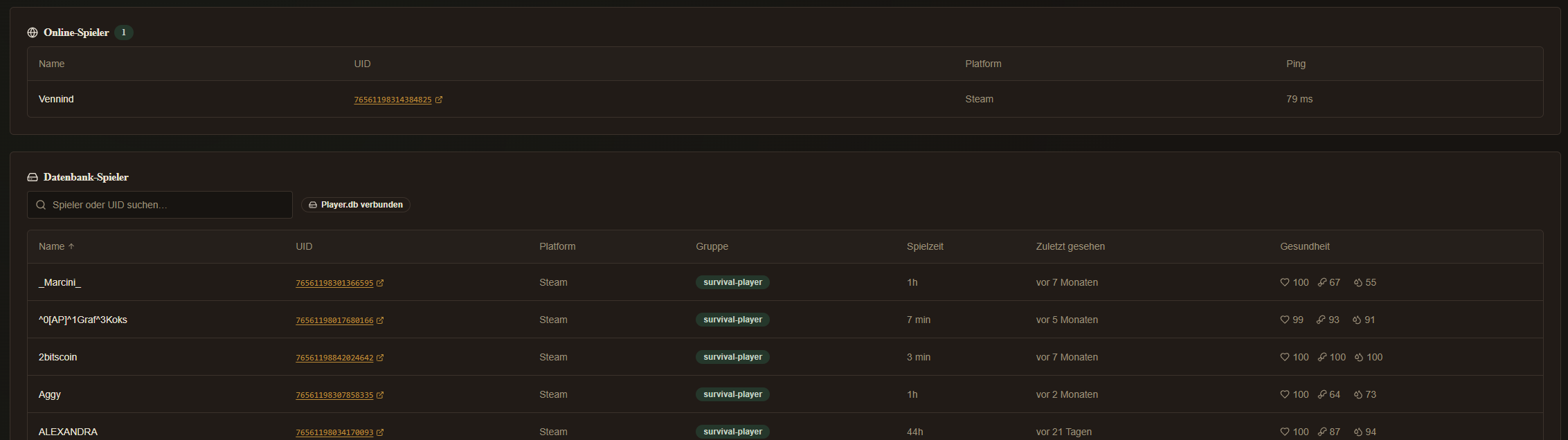This screenshot has width=1568, height=440.
Task: Click the database icon beside Datenbank-Spieler
Action: coord(33,177)
